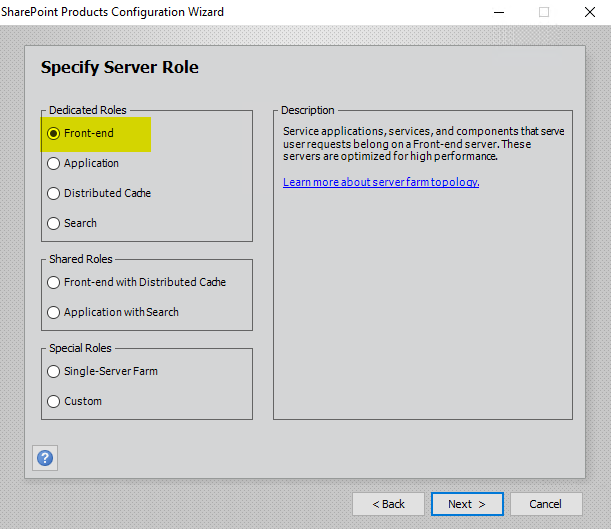Click the Back button
611x529 pixels.
point(388,504)
